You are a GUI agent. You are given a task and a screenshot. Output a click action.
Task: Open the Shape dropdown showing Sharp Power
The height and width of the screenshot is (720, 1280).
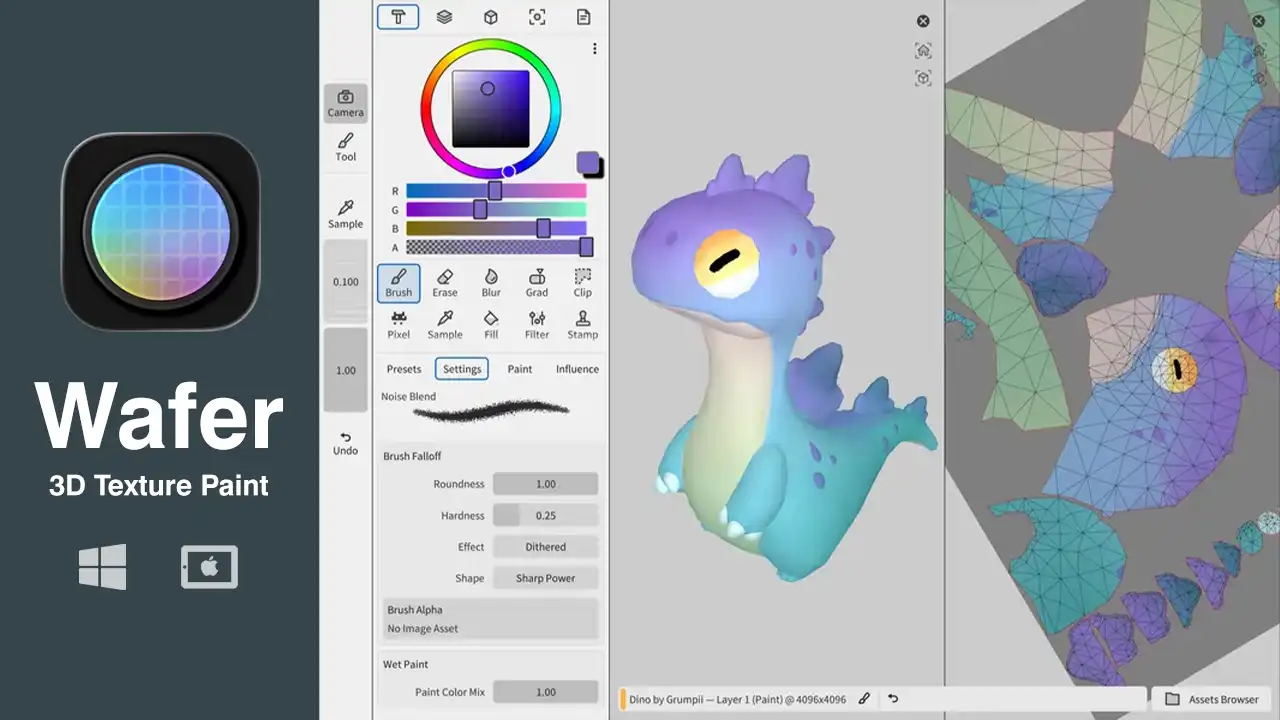click(x=545, y=578)
